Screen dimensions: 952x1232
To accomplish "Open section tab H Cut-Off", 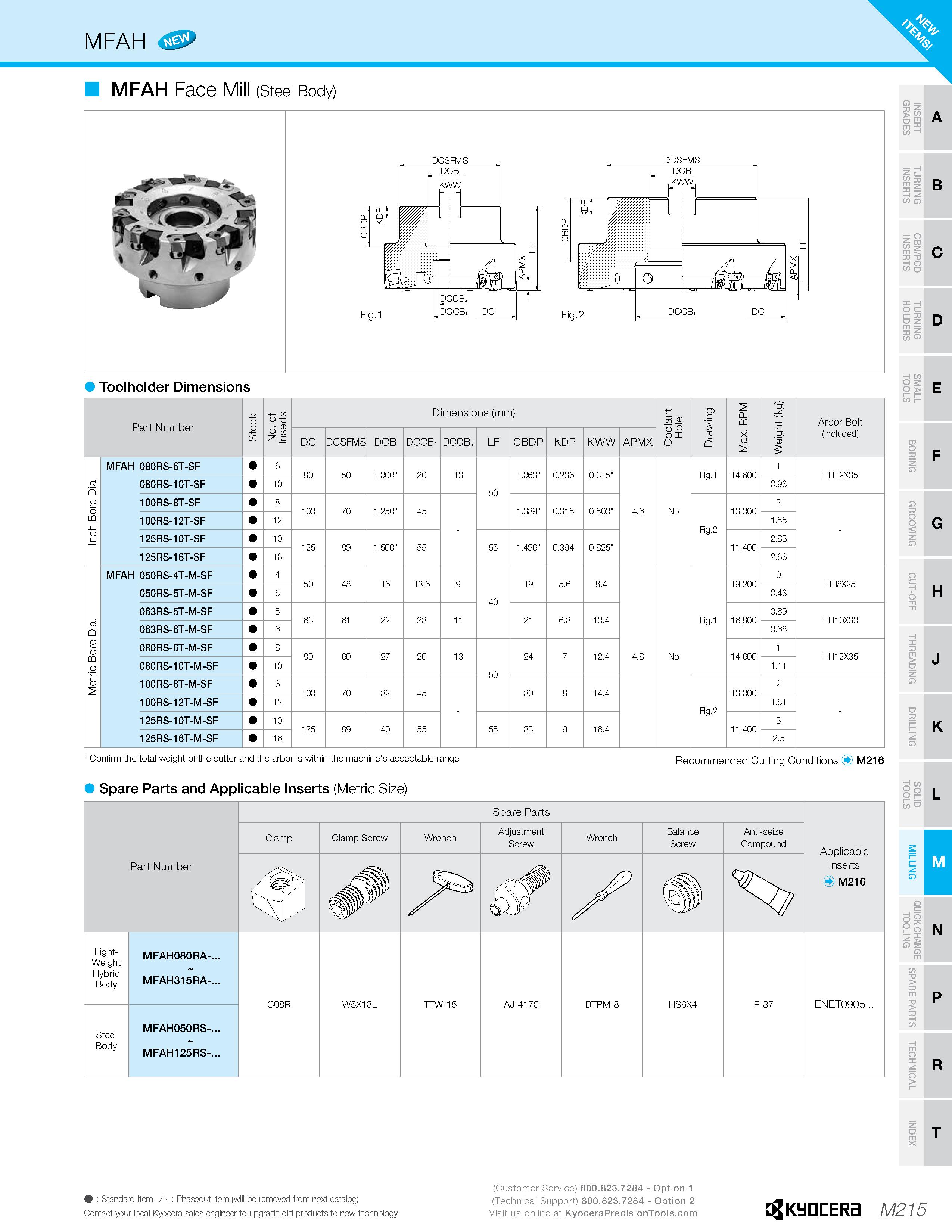I will coord(925,591).
